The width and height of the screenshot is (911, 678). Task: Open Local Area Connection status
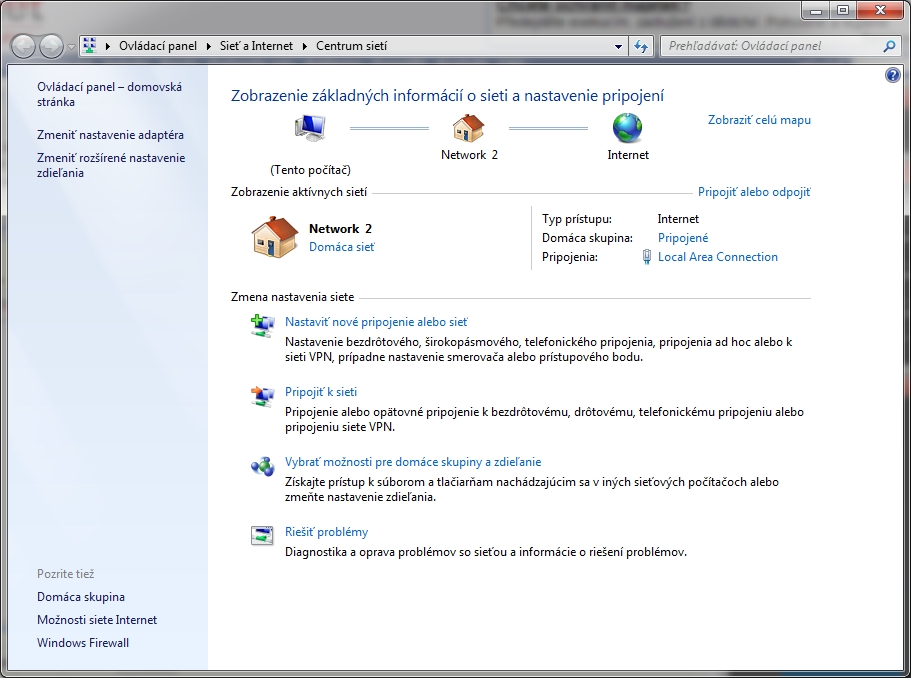coord(718,257)
